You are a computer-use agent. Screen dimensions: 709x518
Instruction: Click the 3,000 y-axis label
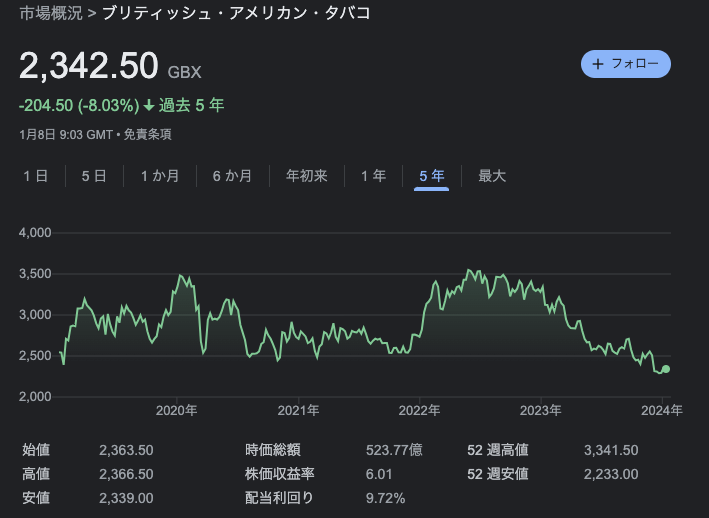point(35,315)
